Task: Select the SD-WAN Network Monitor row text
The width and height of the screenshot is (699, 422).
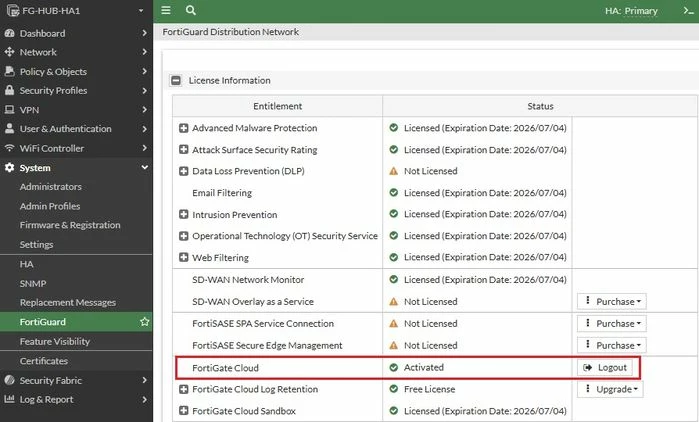Action: tap(248, 280)
